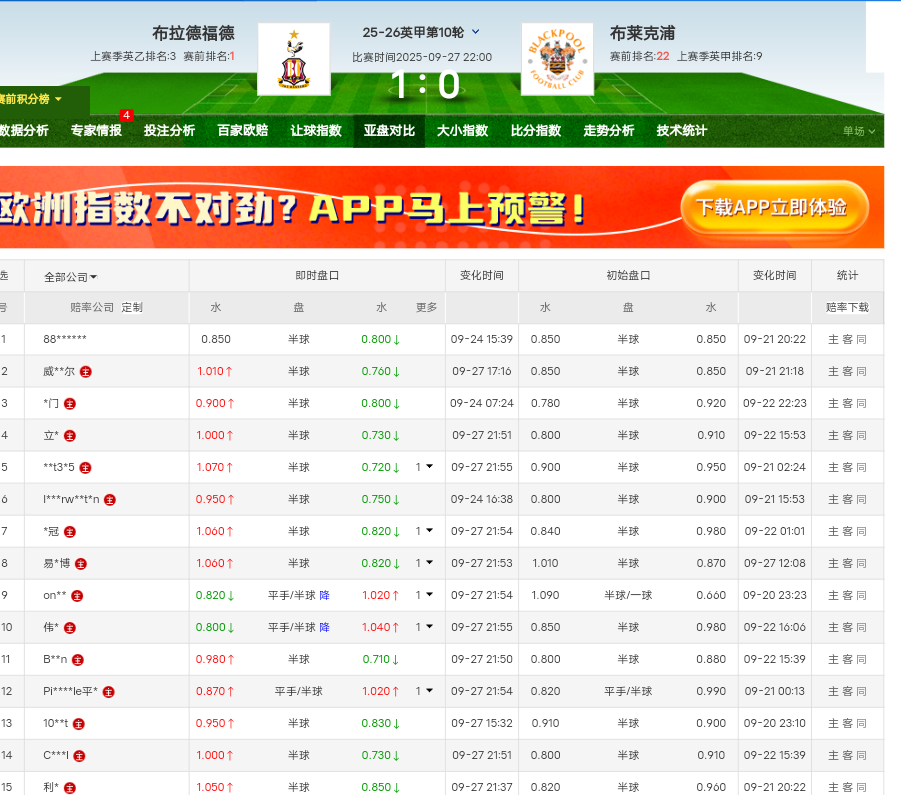Viewport: 901px width, 795px height.
Task: Open the 单场 dropdown in navigation bar
Action: pos(858,131)
